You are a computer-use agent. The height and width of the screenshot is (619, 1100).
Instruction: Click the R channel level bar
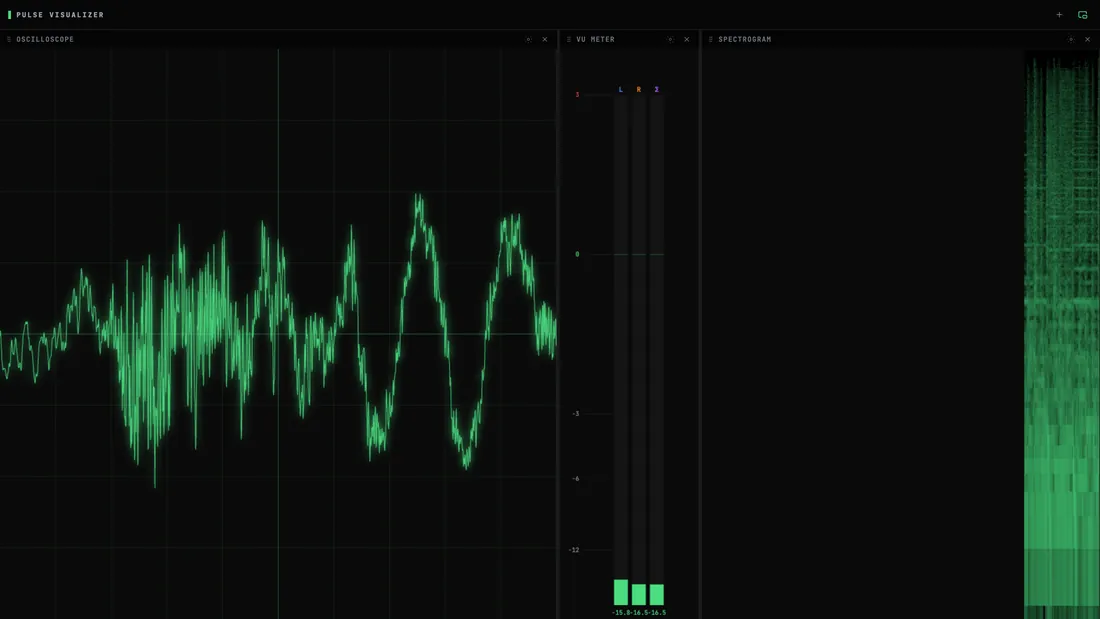(x=638, y=594)
